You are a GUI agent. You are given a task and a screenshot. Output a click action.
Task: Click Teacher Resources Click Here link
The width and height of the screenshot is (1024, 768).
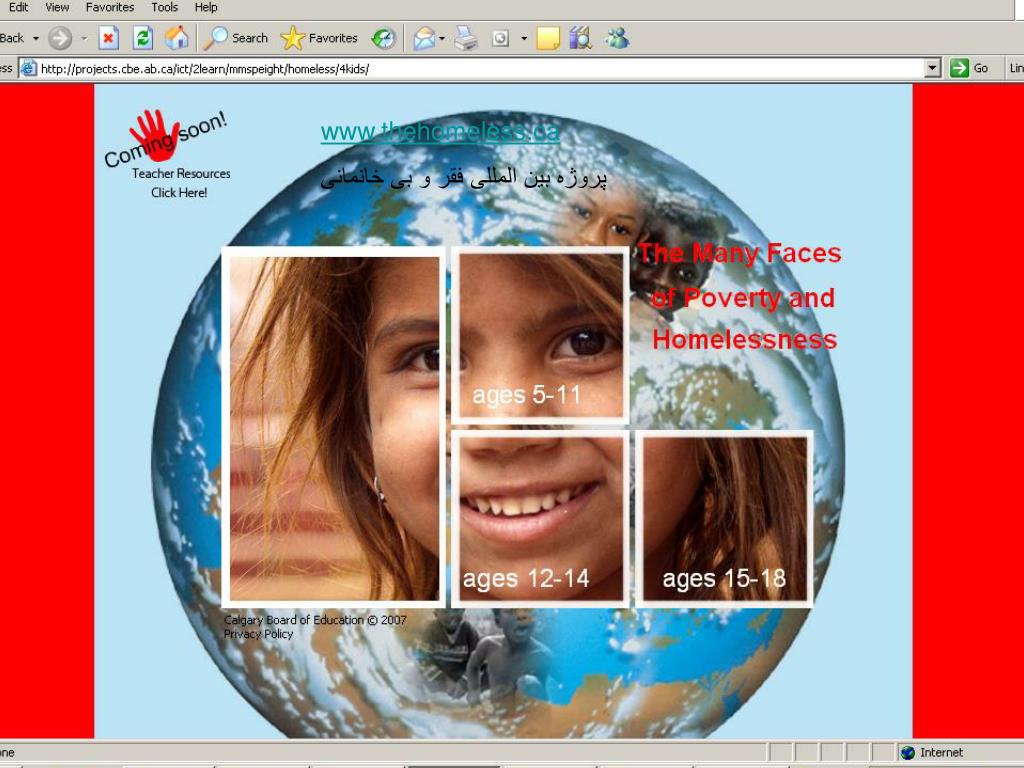point(180,183)
